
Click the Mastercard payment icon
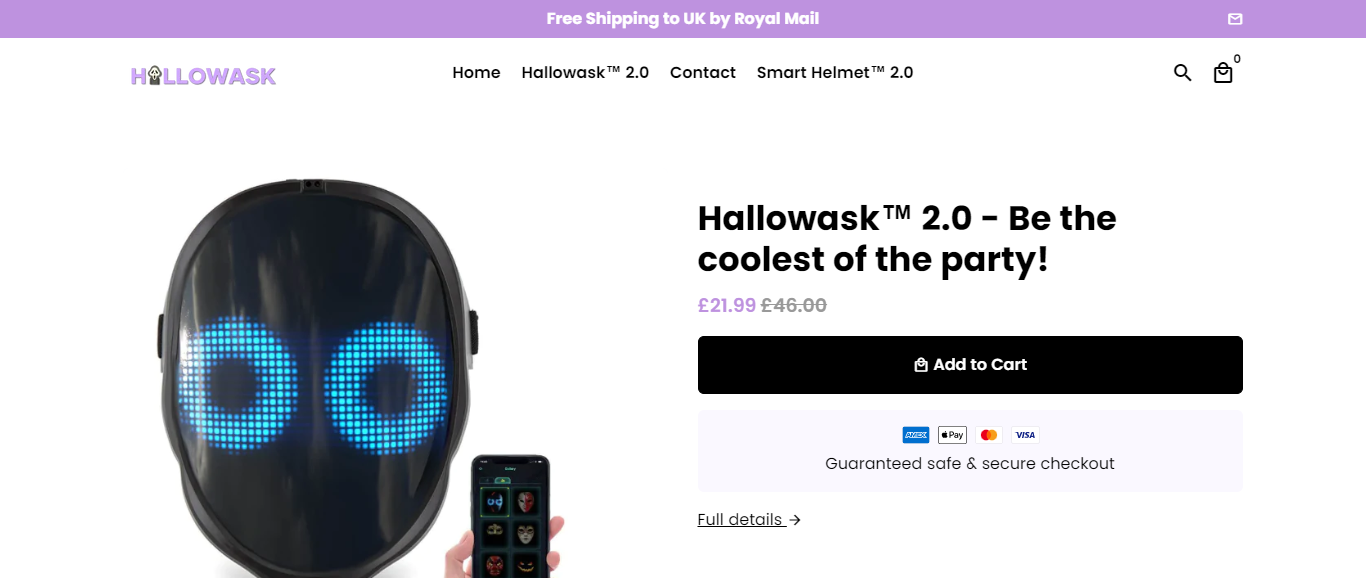pos(989,435)
